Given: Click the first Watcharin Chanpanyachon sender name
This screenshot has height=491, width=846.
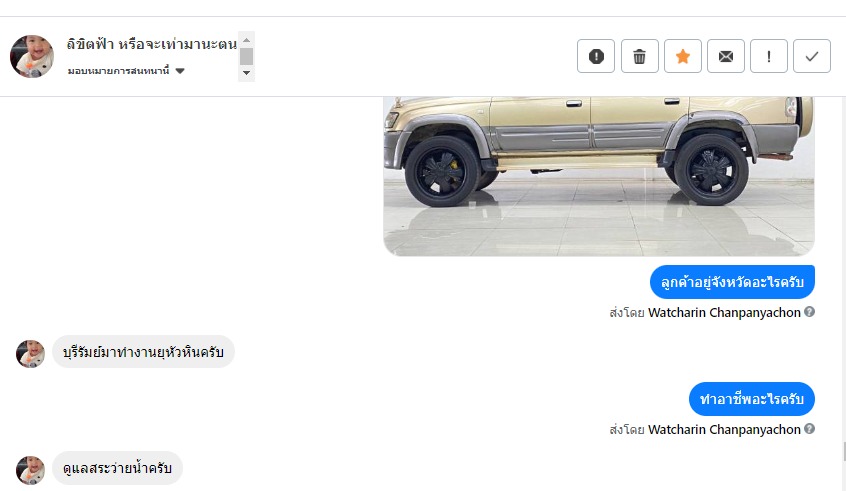Looking at the screenshot, I should [724, 312].
